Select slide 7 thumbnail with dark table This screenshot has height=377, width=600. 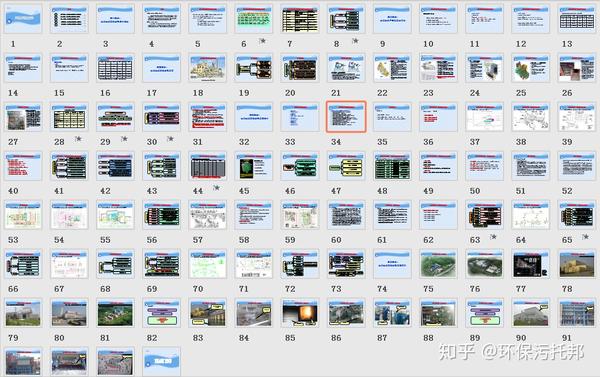[300, 19]
